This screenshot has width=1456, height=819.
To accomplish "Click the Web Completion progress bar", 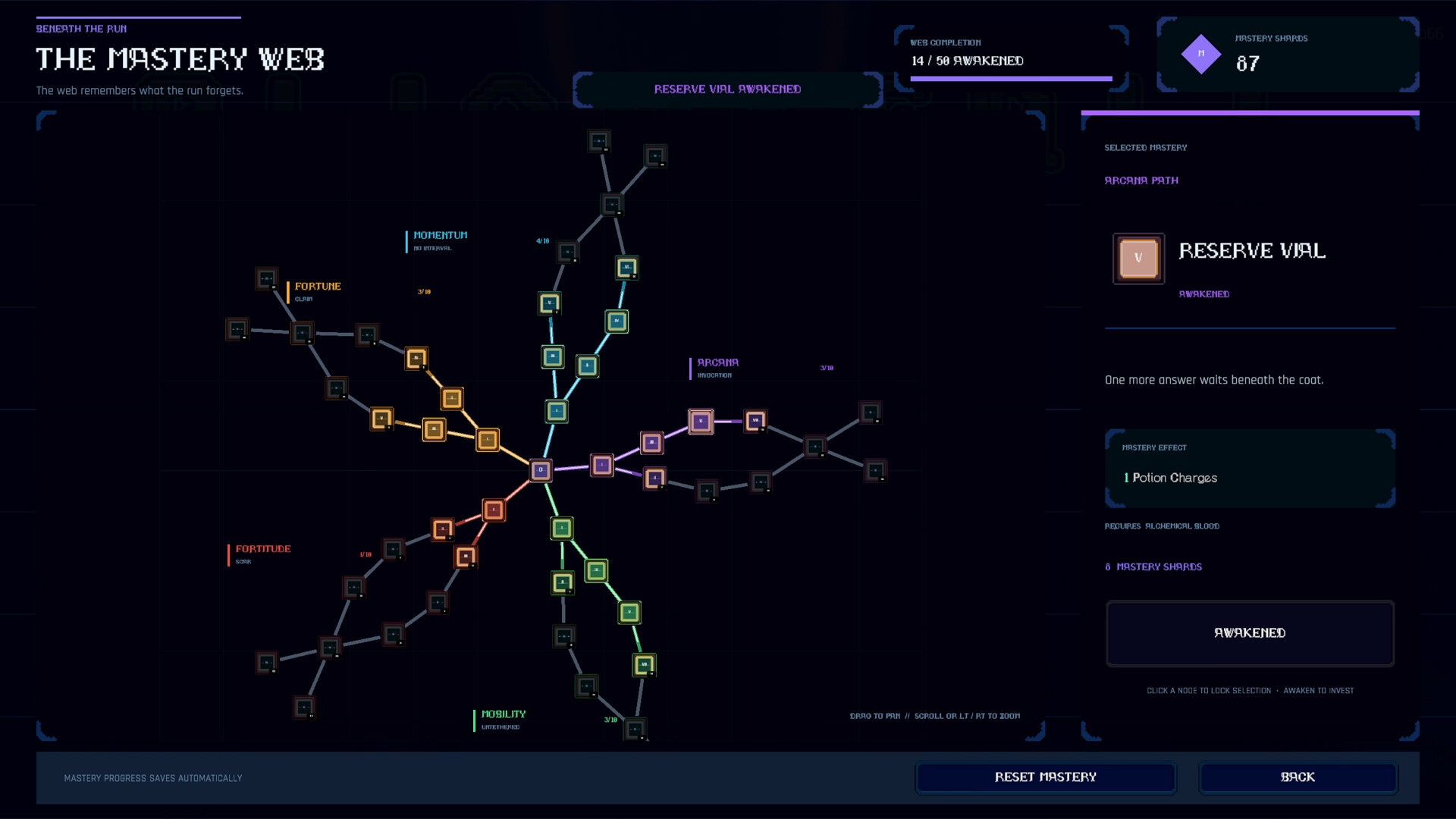I will [x=1011, y=79].
